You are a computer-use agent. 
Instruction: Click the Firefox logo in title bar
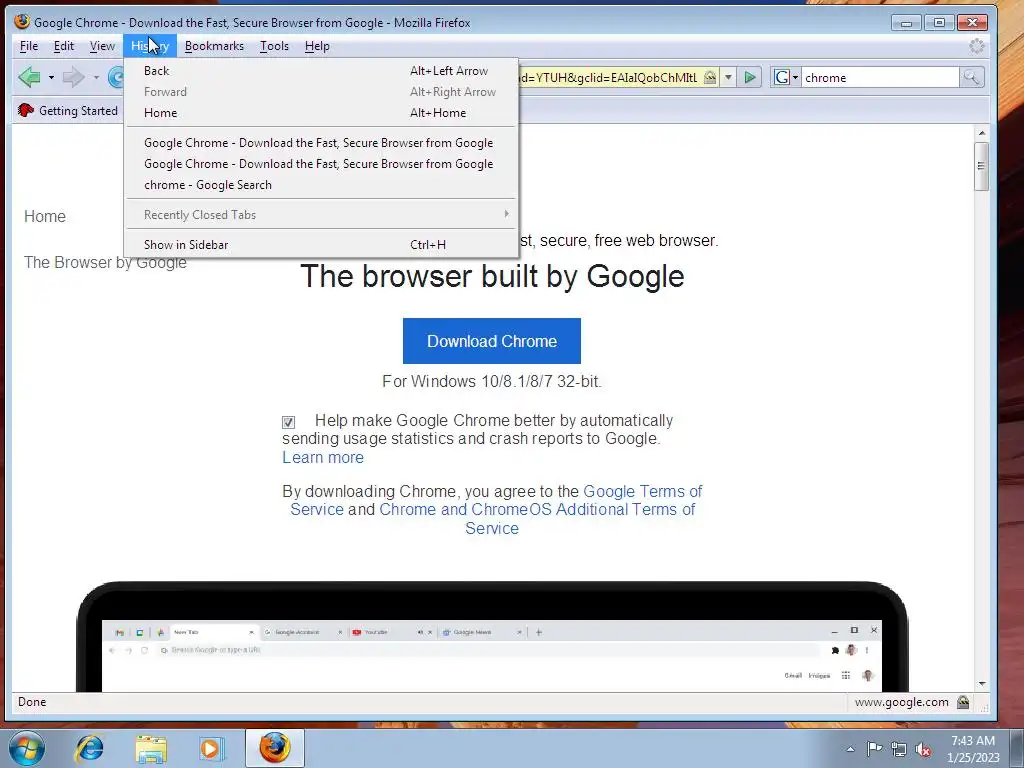22,22
